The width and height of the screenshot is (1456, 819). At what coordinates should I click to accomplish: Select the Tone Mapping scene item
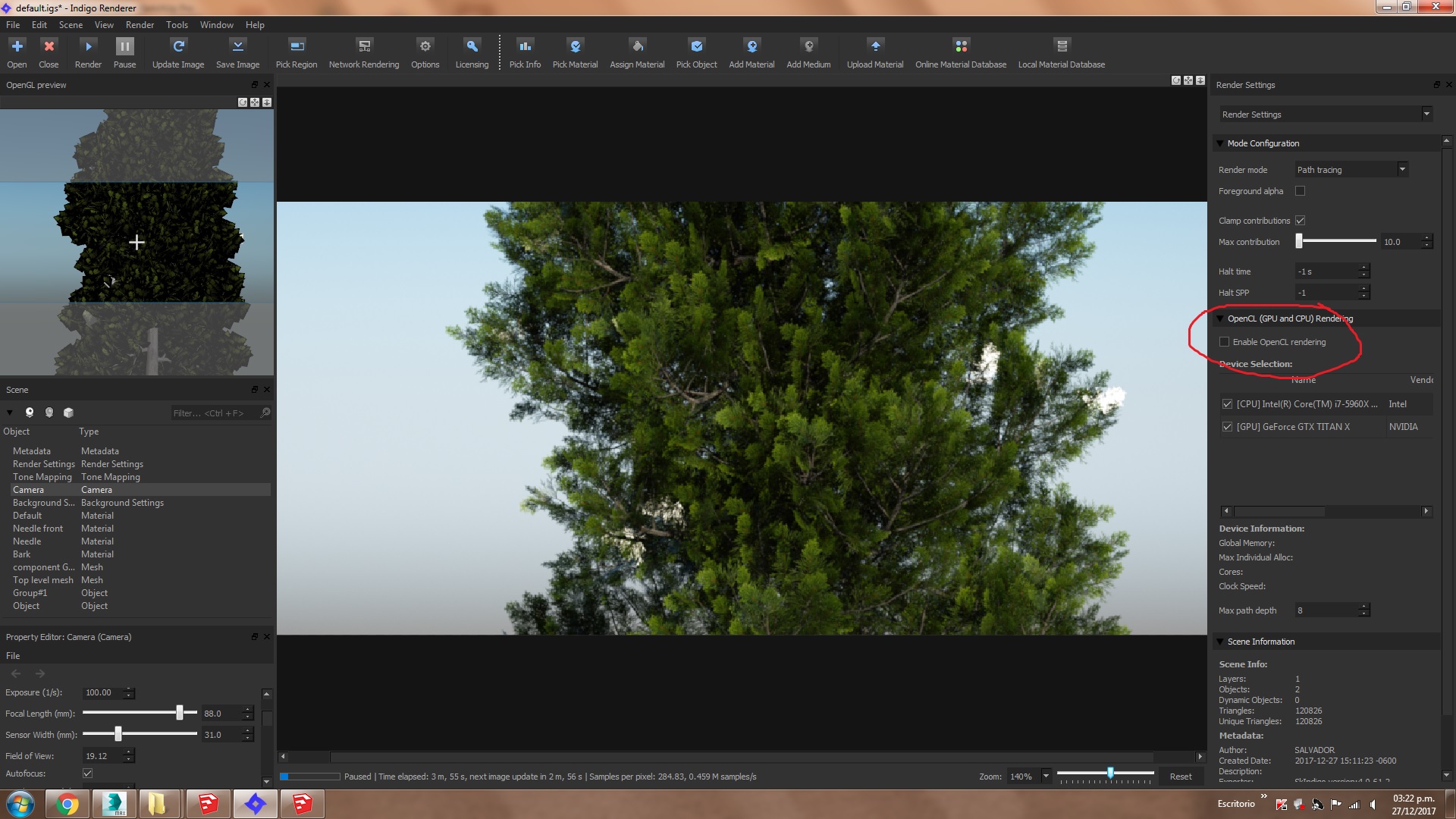click(x=42, y=477)
